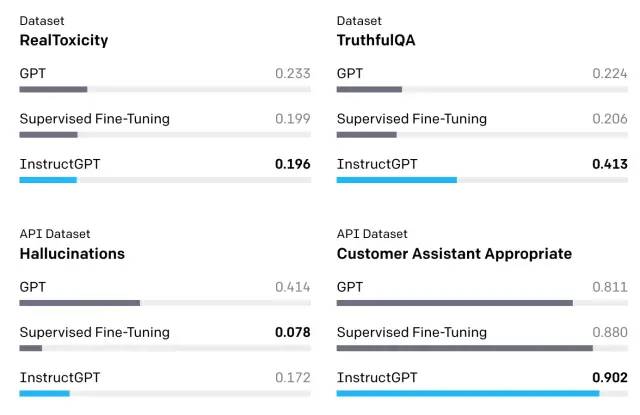Screen dimensions: 640x415
Task: Click the TruthfulQA dataset title
Action: [x=376, y=41]
